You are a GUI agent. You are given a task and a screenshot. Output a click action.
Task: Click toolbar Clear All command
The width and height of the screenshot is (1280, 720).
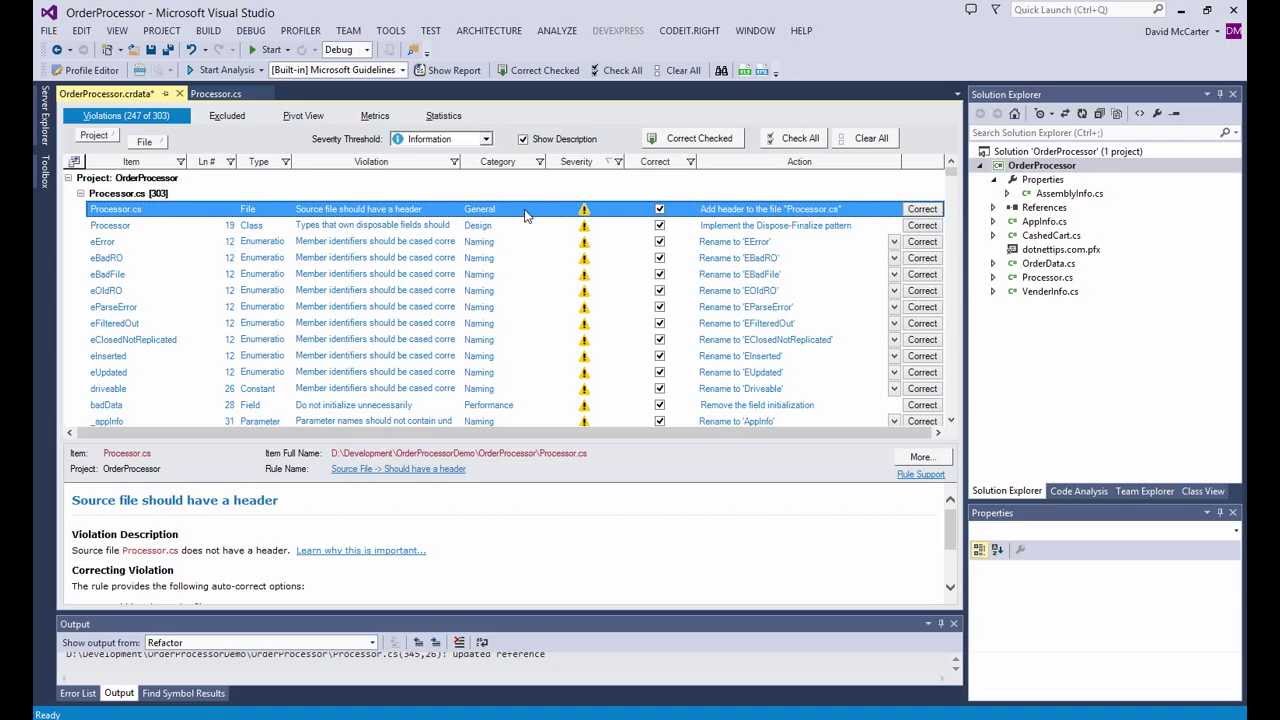675,70
